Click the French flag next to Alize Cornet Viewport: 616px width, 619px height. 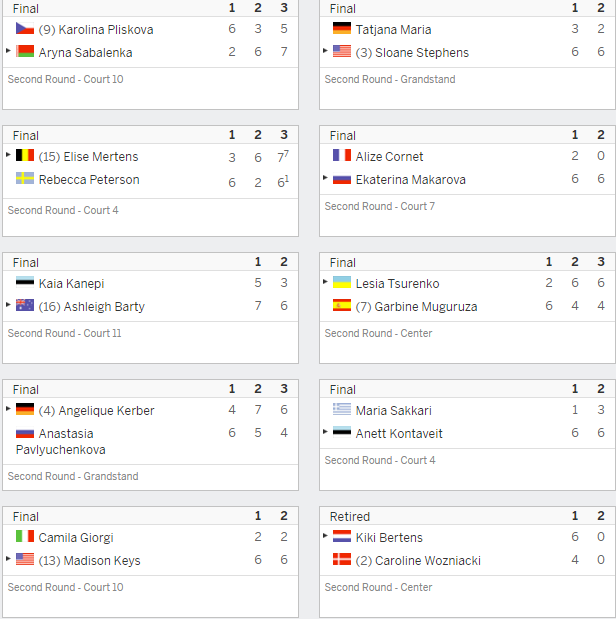click(342, 155)
